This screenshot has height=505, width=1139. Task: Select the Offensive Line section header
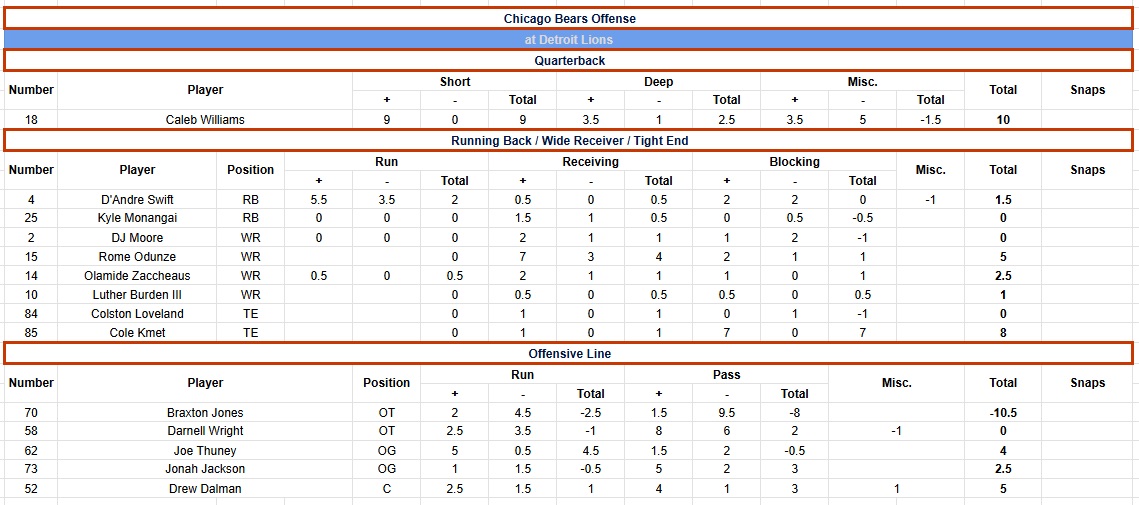pos(569,354)
